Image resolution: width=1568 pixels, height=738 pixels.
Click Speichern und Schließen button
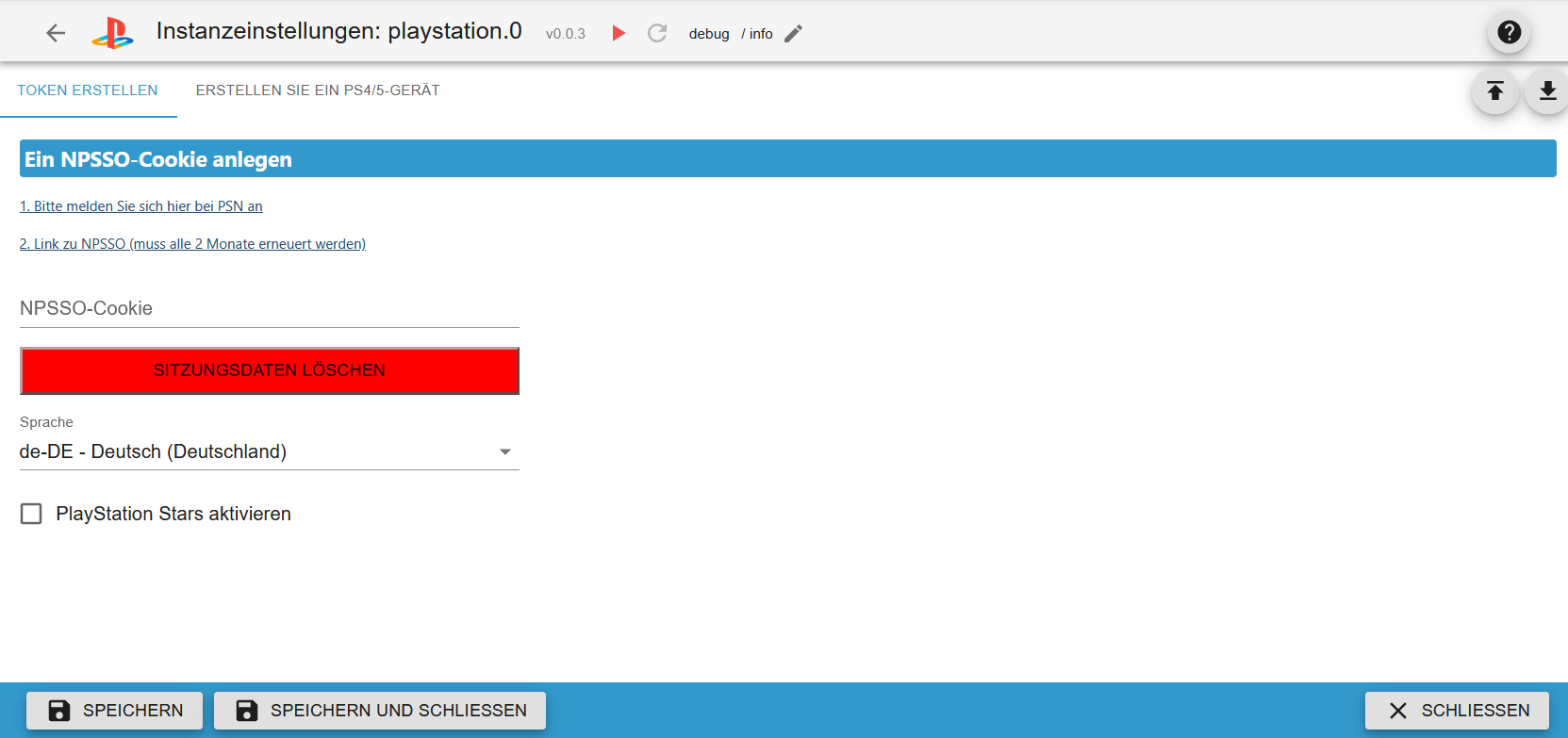pyautogui.click(x=380, y=711)
